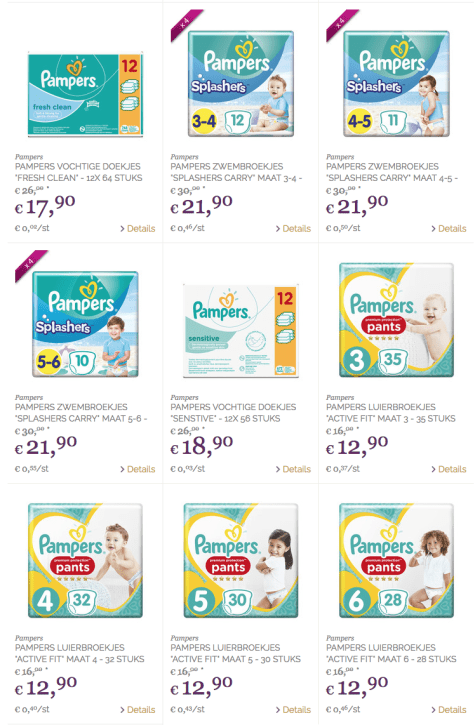This screenshot has height=725, width=475.
Task: Select the Pampers Pants size 5 image
Action: [241, 560]
